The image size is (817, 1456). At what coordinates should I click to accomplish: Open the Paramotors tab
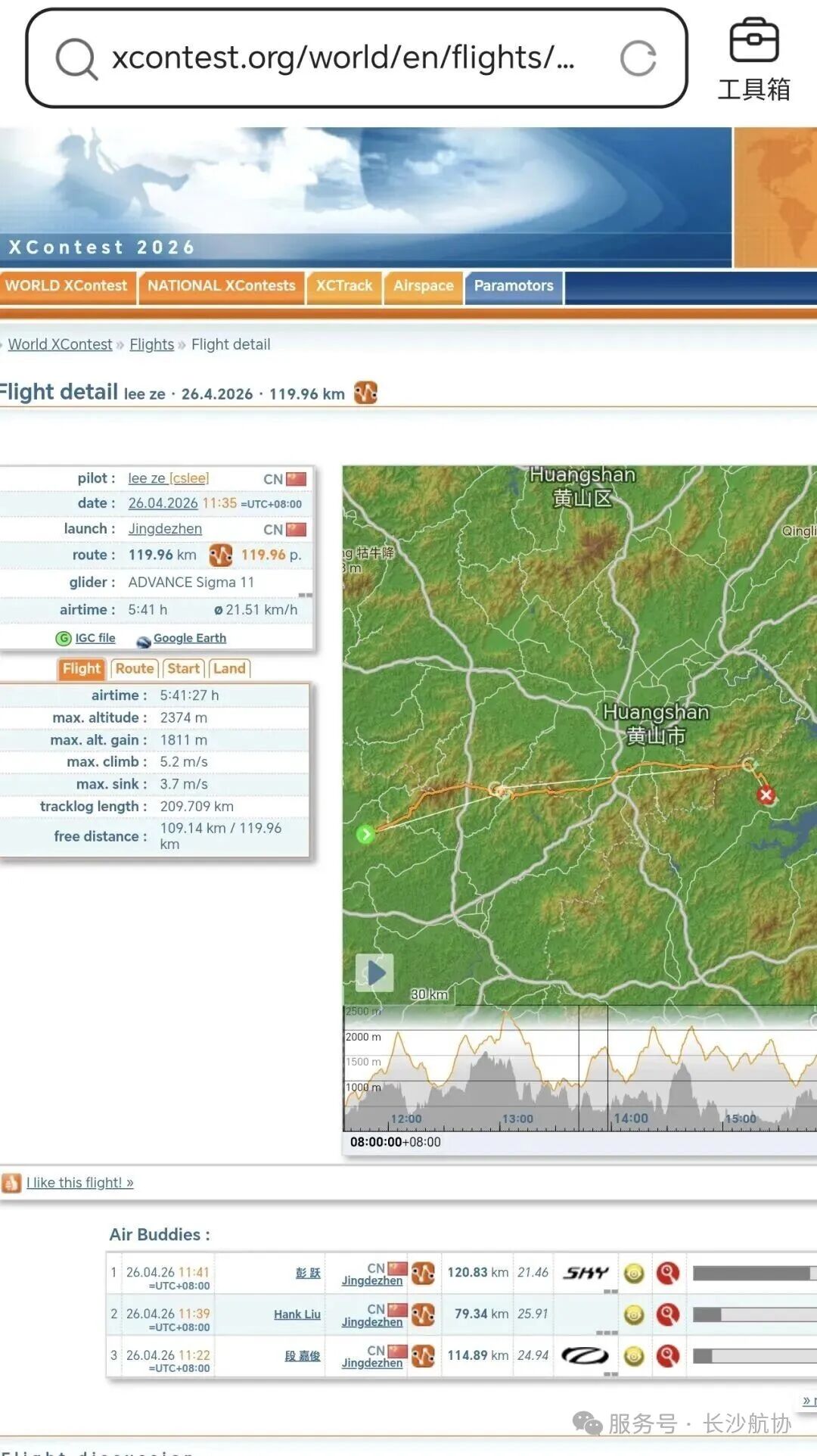[x=514, y=286]
